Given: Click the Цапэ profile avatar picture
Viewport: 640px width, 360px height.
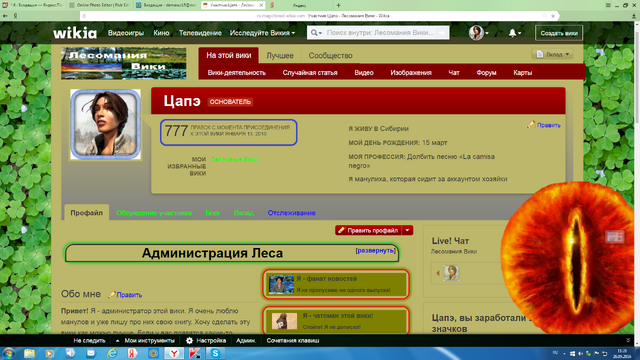Looking at the screenshot, I should pyautogui.click(x=105, y=124).
